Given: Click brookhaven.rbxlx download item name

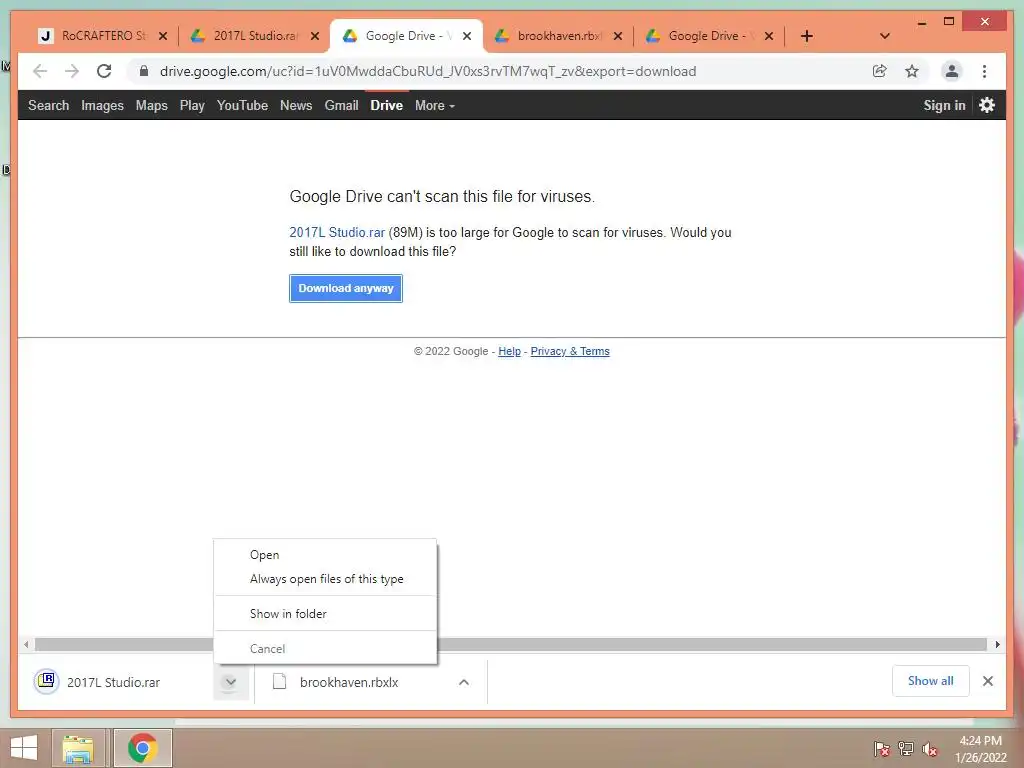Looking at the screenshot, I should pyautogui.click(x=349, y=682).
